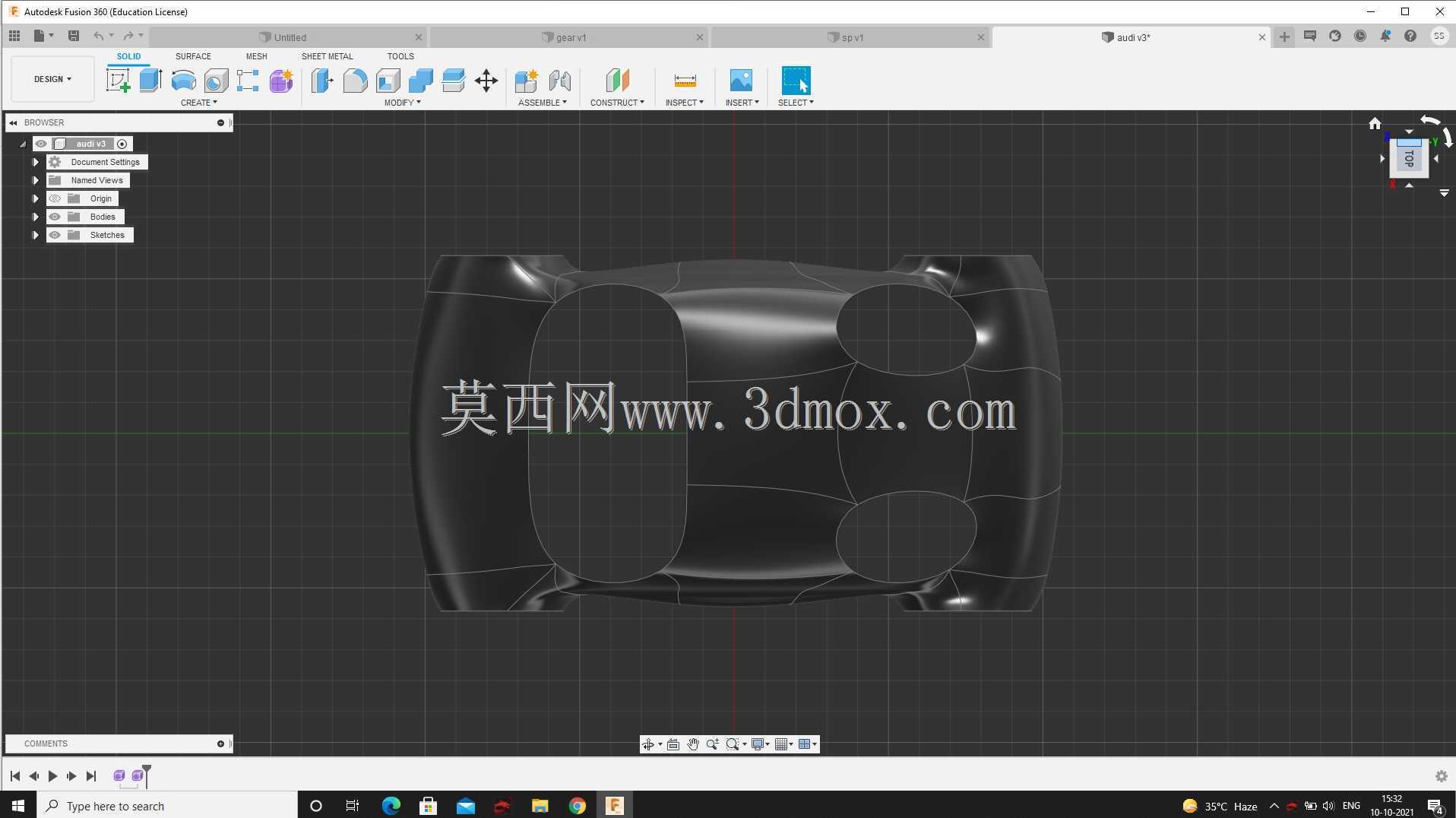Activate the Select tool
1456x818 pixels.
coord(796,81)
